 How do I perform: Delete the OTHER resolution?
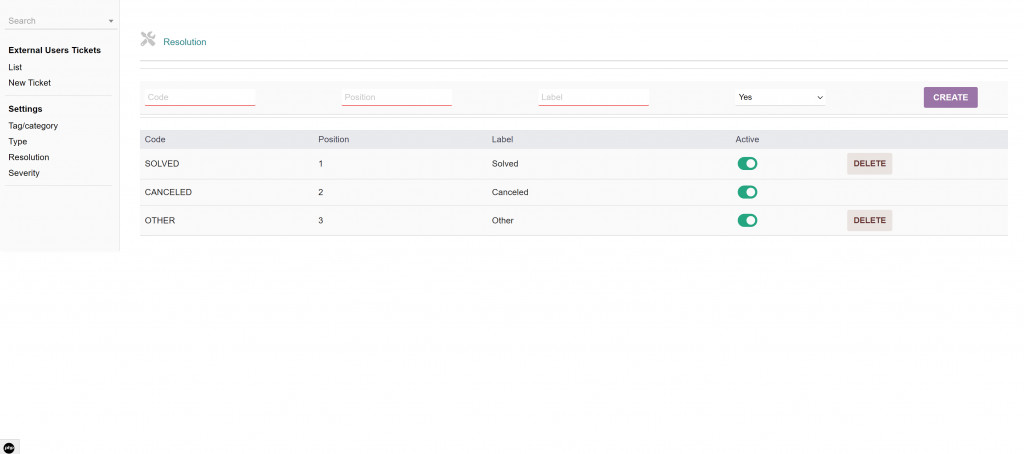point(869,221)
